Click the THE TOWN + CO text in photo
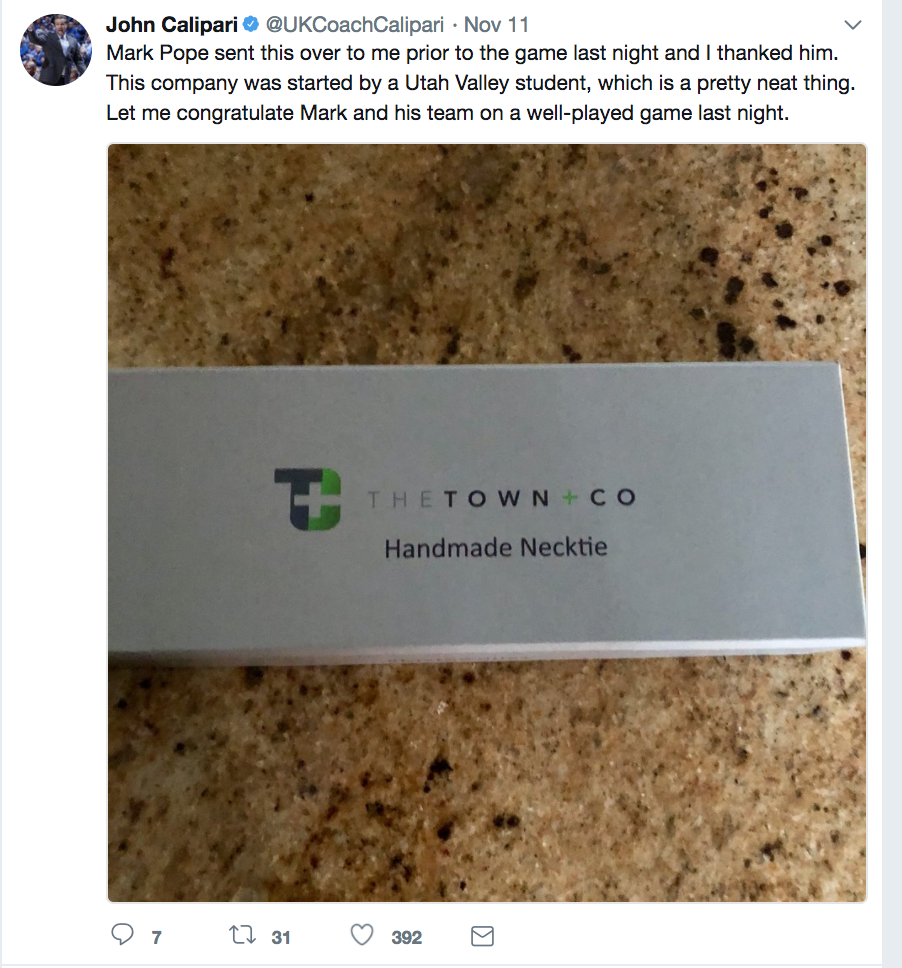902x968 pixels. click(501, 498)
